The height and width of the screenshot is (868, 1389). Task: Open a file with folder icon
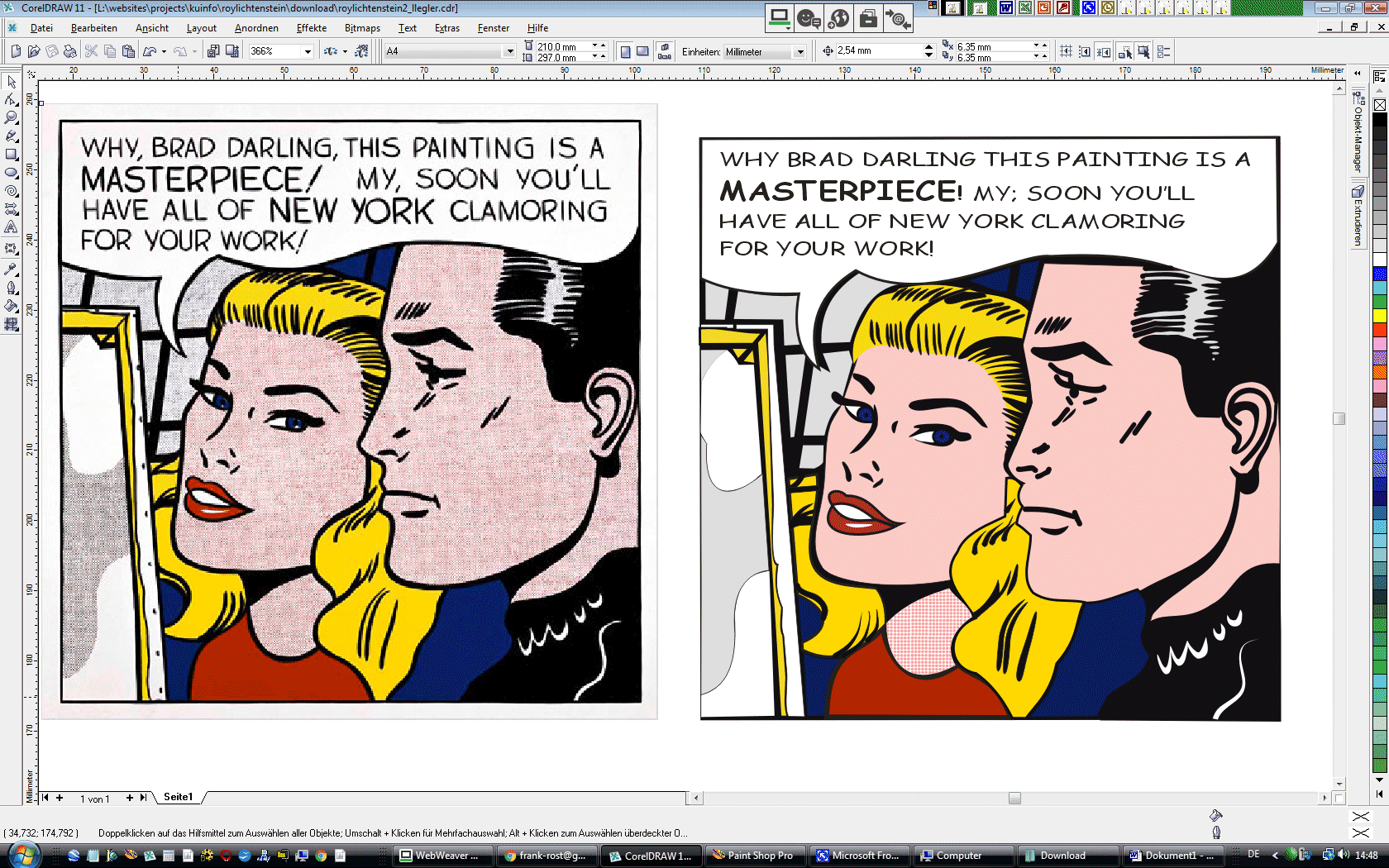(34, 51)
